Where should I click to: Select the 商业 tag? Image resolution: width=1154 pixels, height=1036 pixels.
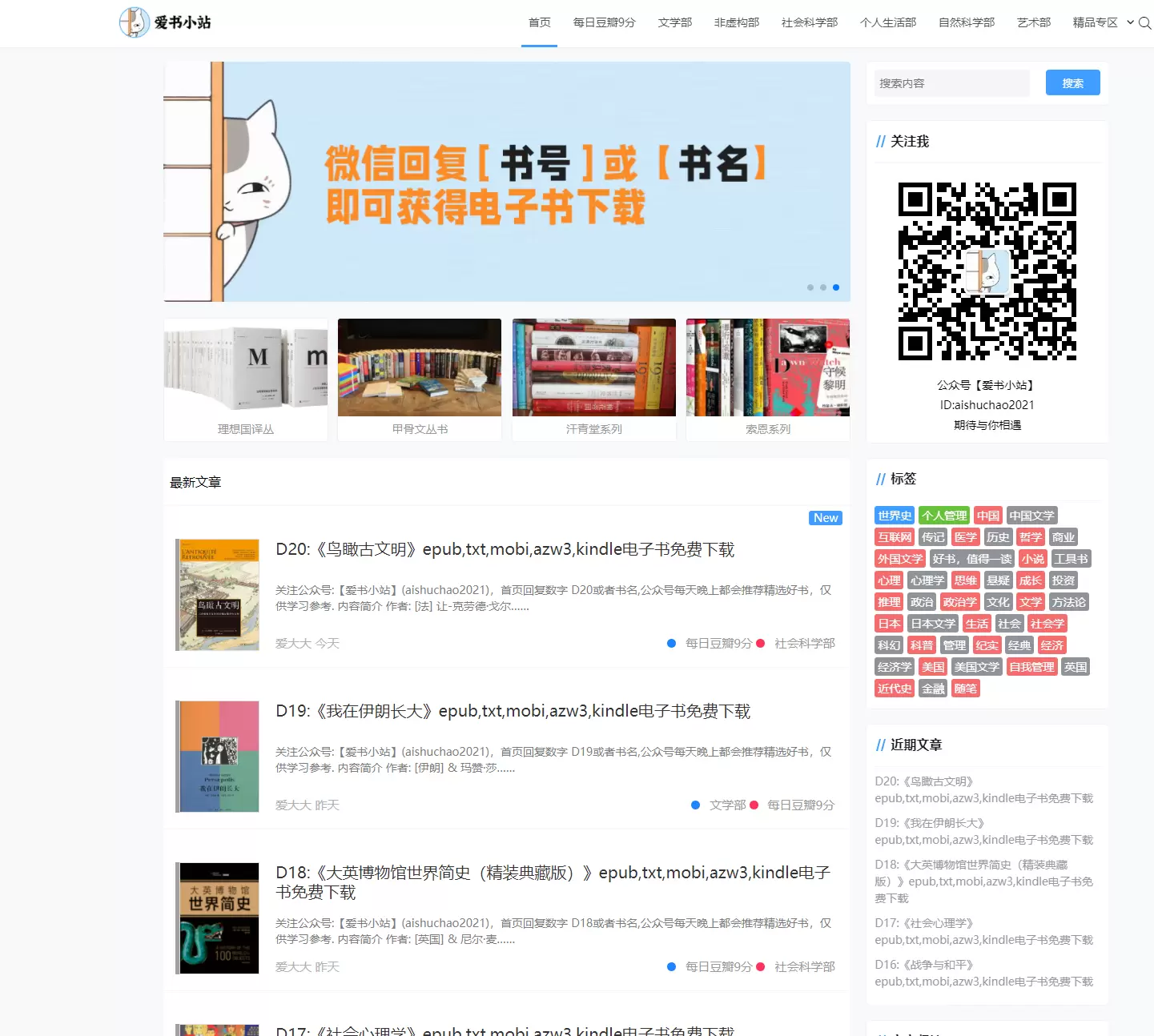pyautogui.click(x=1063, y=537)
